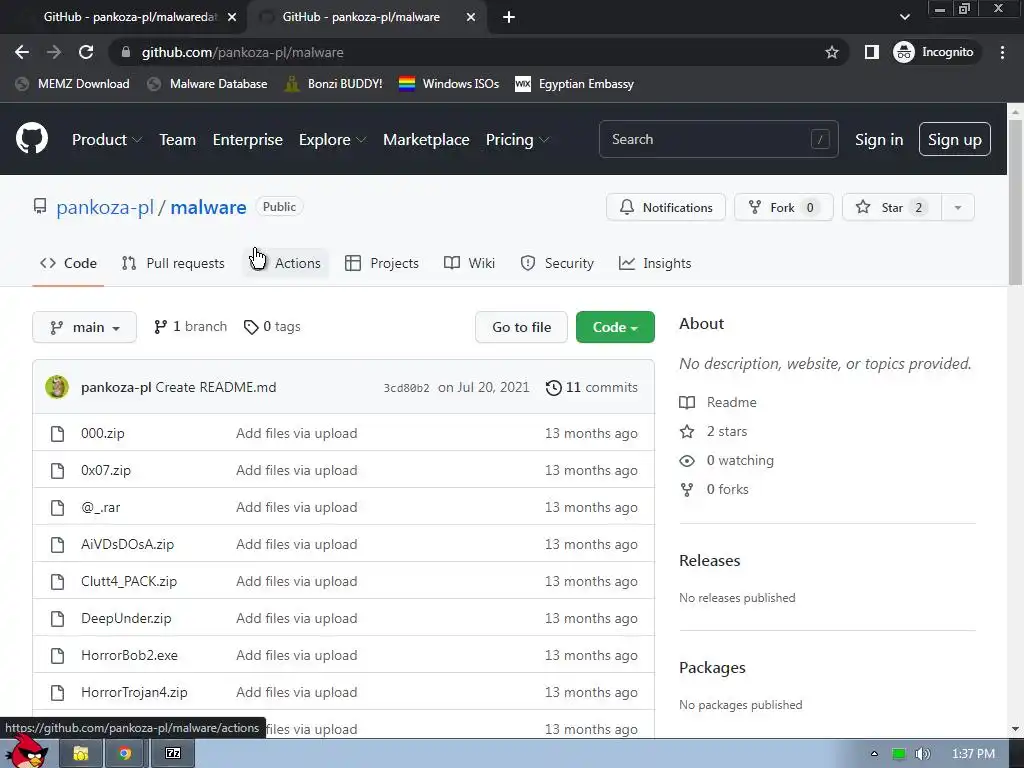Open the browser side panel icon
This screenshot has height=768, width=1024.
(x=871, y=52)
